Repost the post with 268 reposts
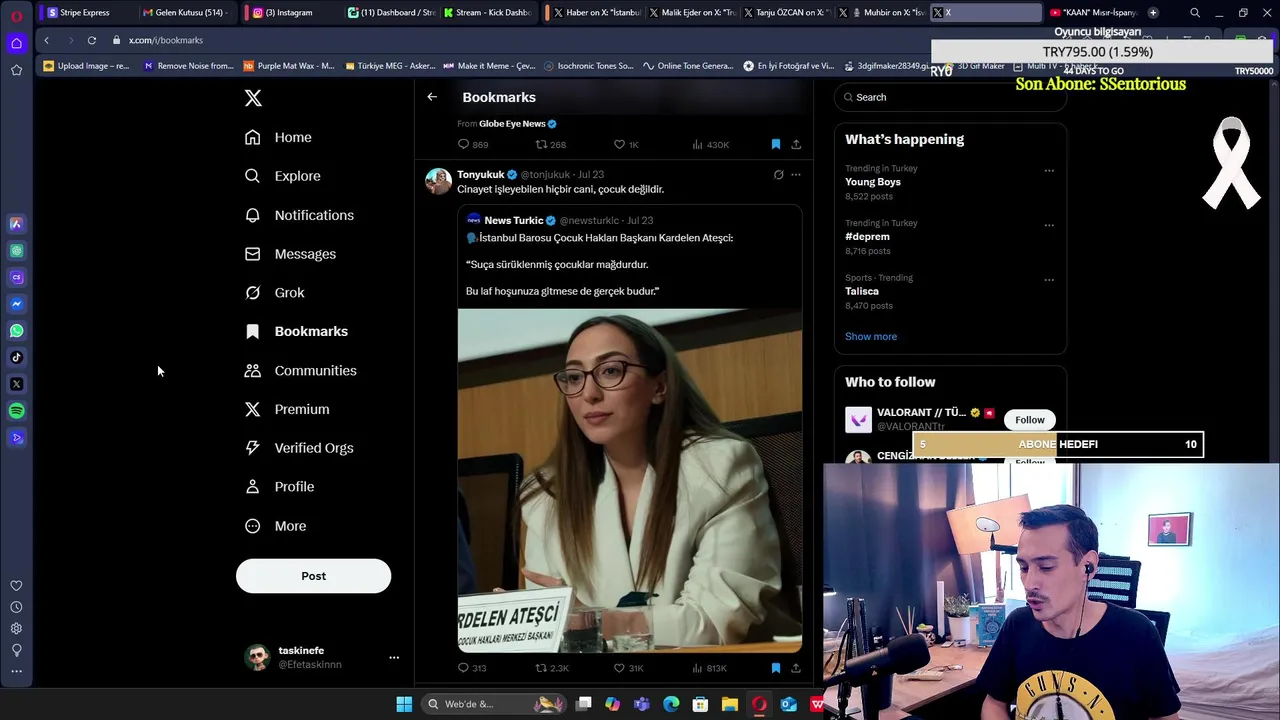This screenshot has height=720, width=1280. click(551, 144)
